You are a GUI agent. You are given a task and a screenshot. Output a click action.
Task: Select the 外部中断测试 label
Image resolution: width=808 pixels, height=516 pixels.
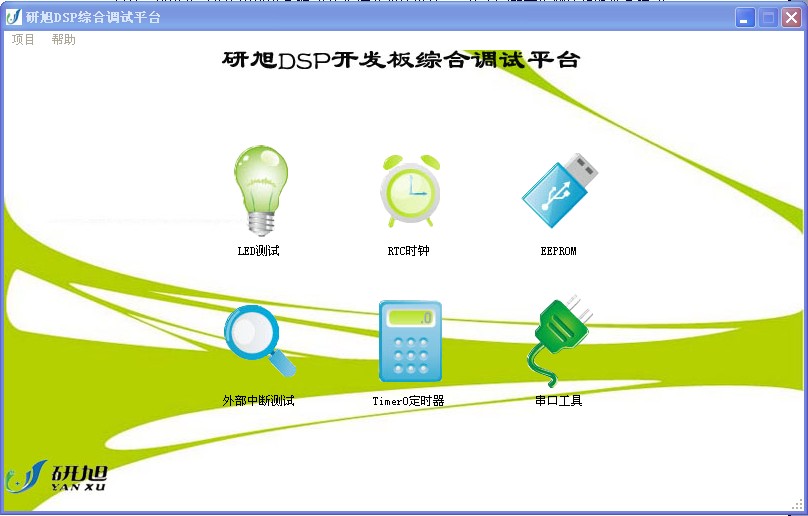point(258,401)
